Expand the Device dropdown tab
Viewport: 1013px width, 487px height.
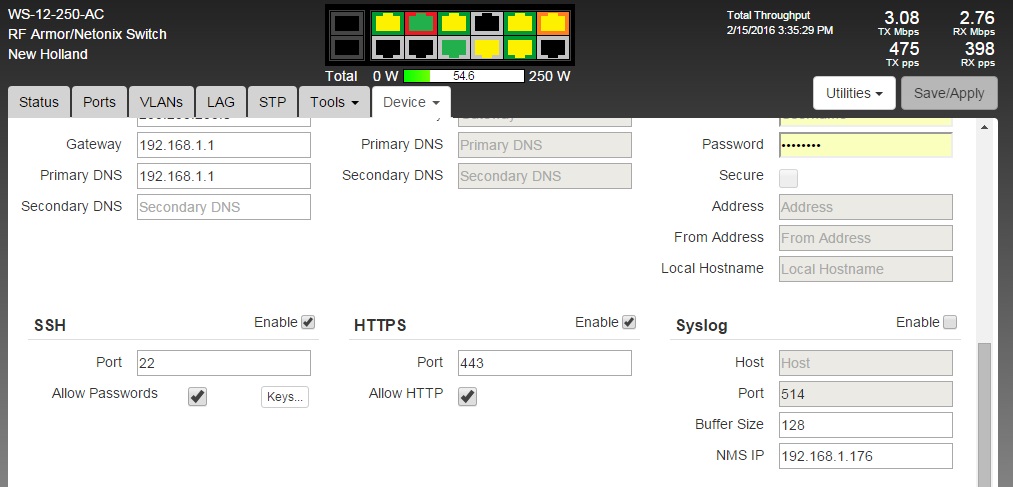pyautogui.click(x=410, y=102)
